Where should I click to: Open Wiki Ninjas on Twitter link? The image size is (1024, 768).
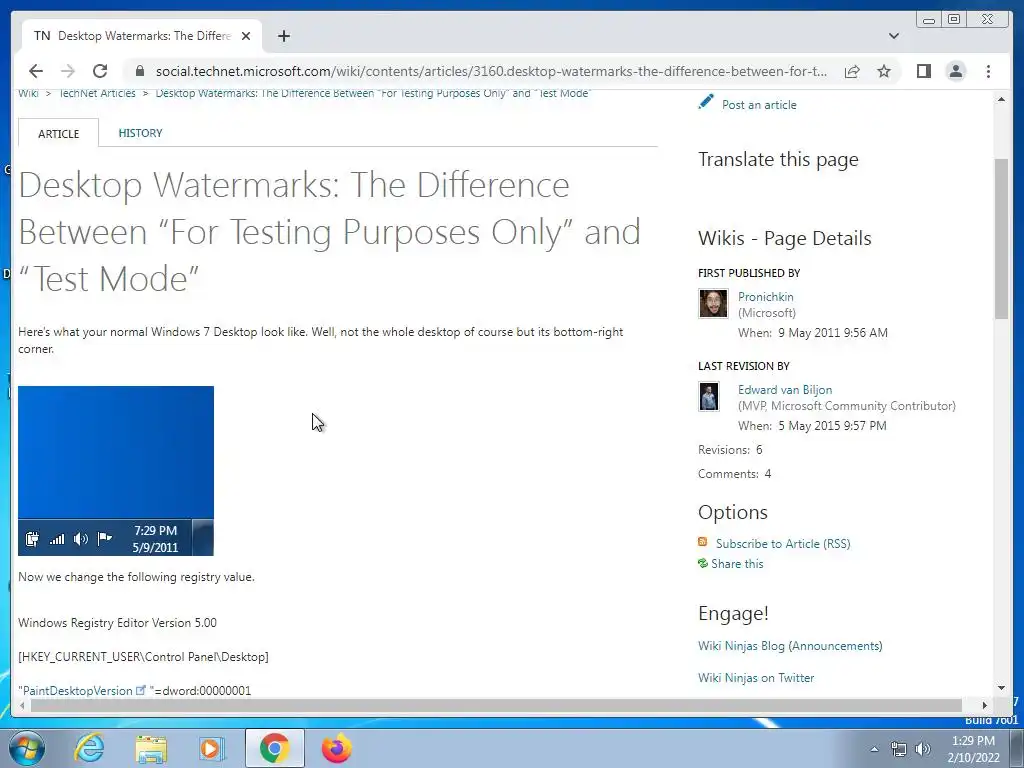pos(756,678)
